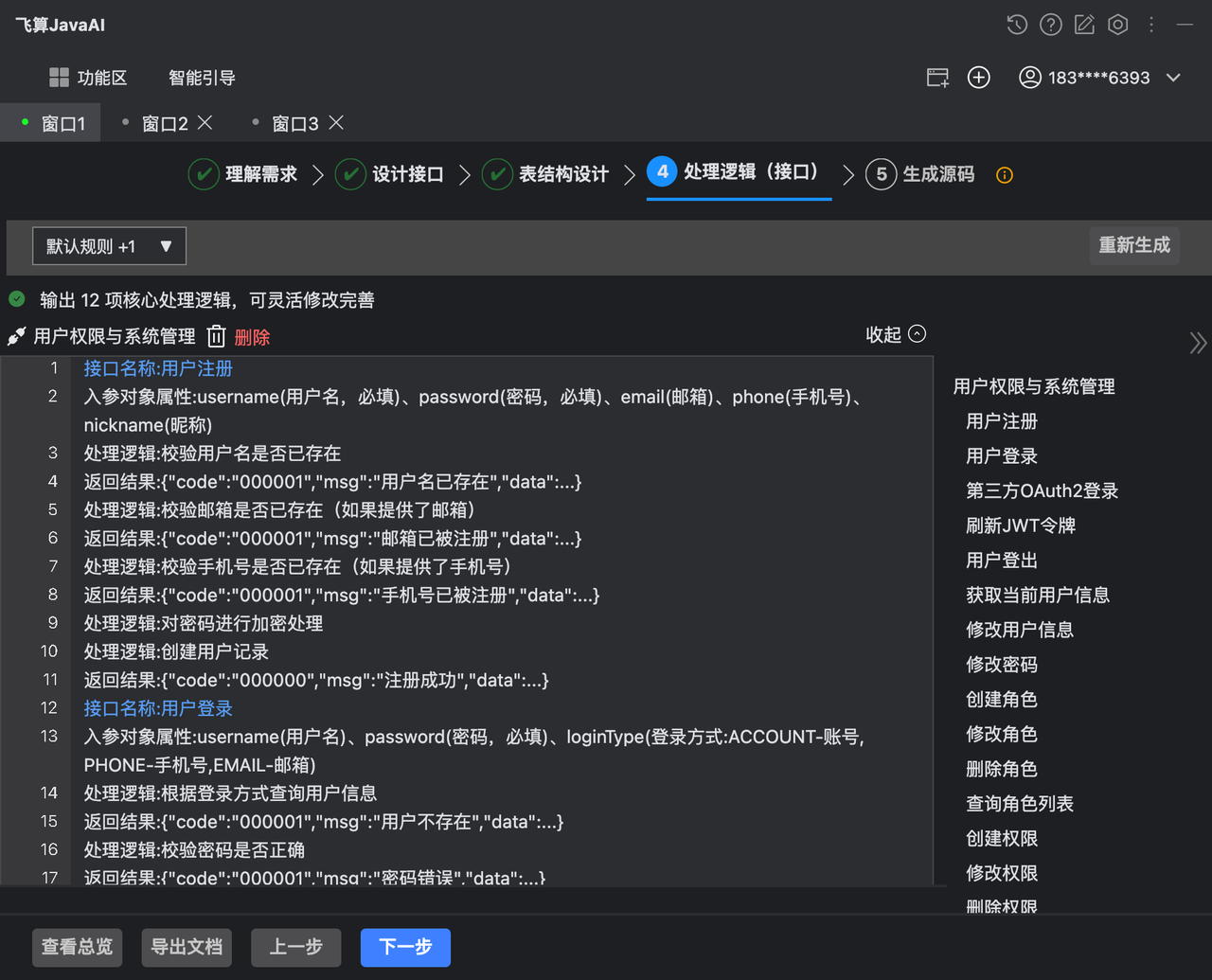The height and width of the screenshot is (980, 1212).
Task: Click the 上一步 button
Action: pos(295,947)
